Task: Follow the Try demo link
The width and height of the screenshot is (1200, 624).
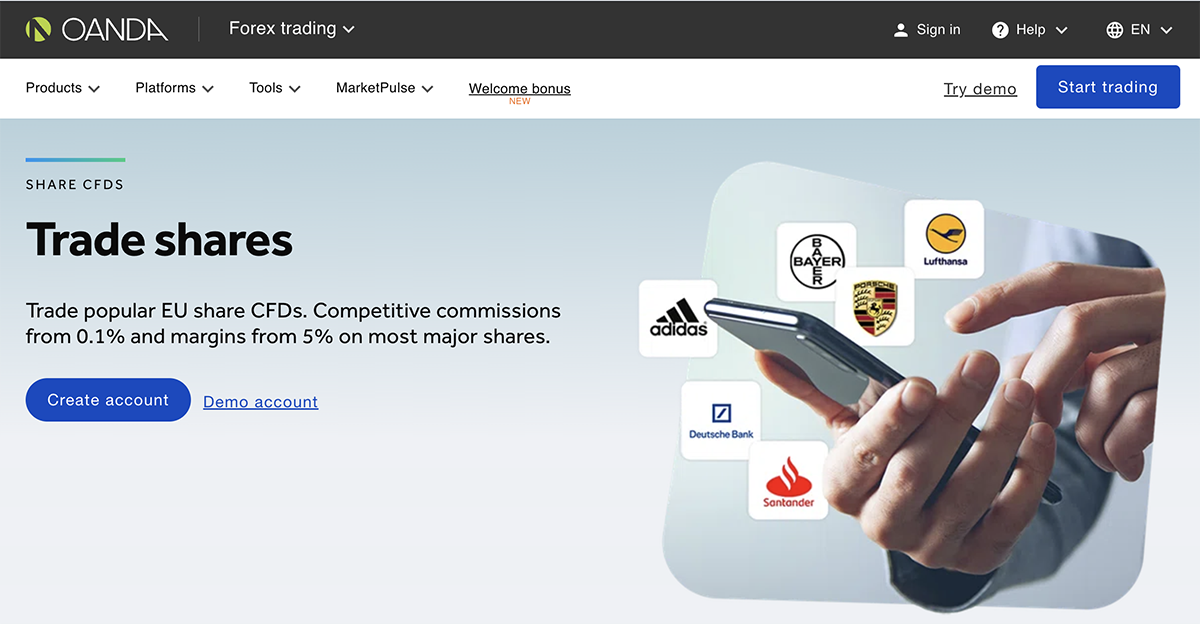Action: tap(980, 89)
